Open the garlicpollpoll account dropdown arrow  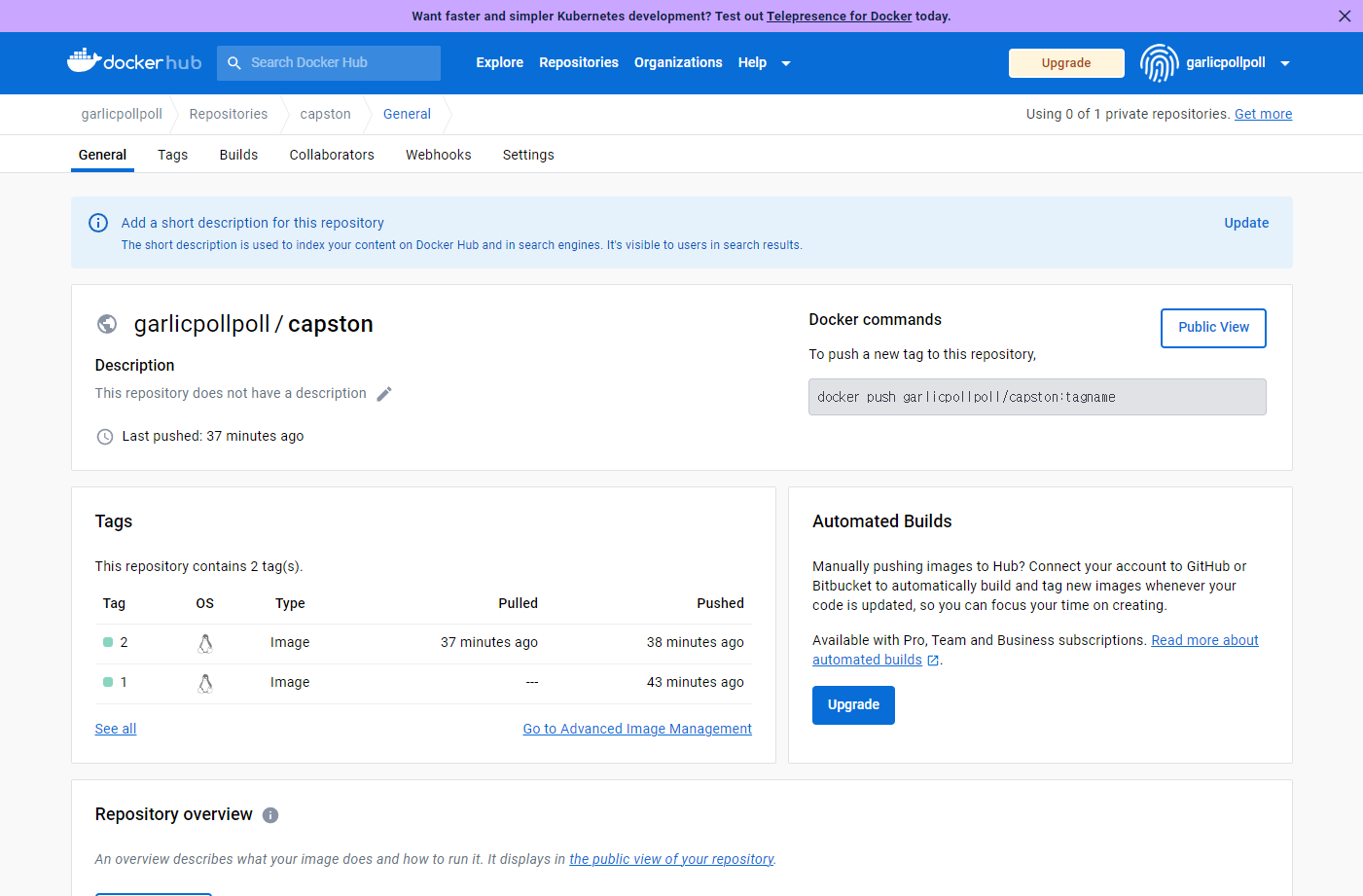1285,63
